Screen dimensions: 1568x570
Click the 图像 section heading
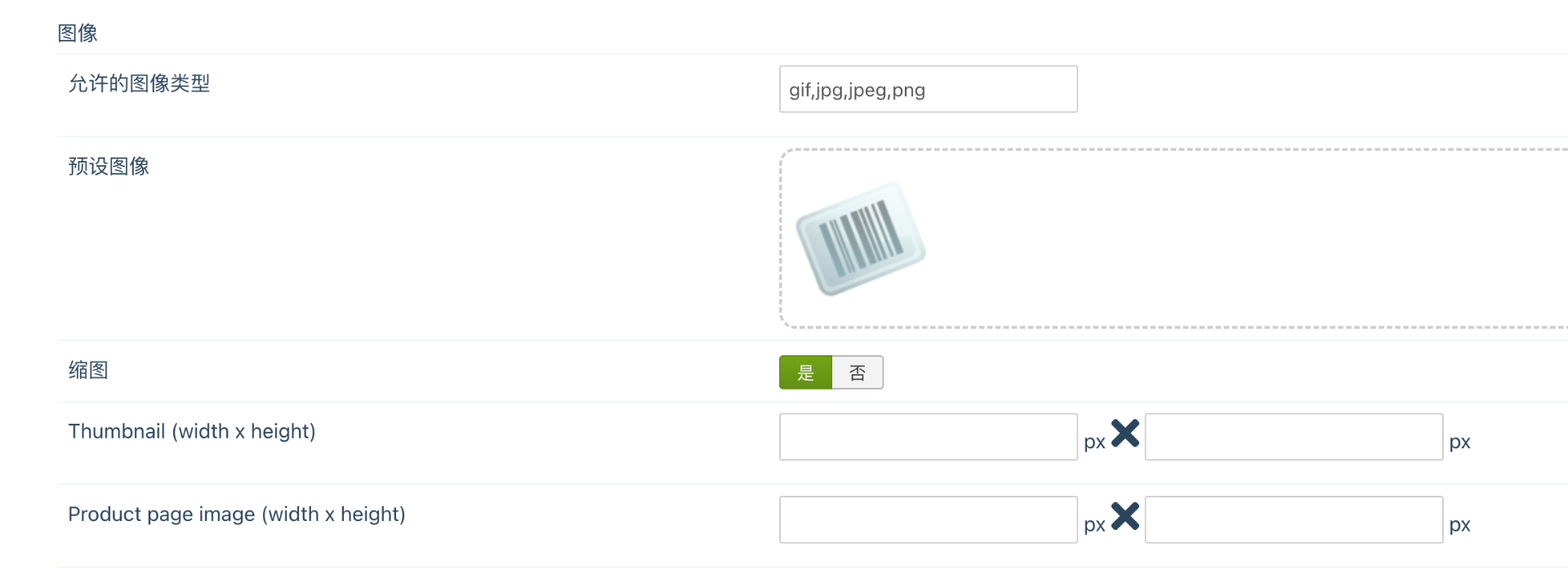78,33
